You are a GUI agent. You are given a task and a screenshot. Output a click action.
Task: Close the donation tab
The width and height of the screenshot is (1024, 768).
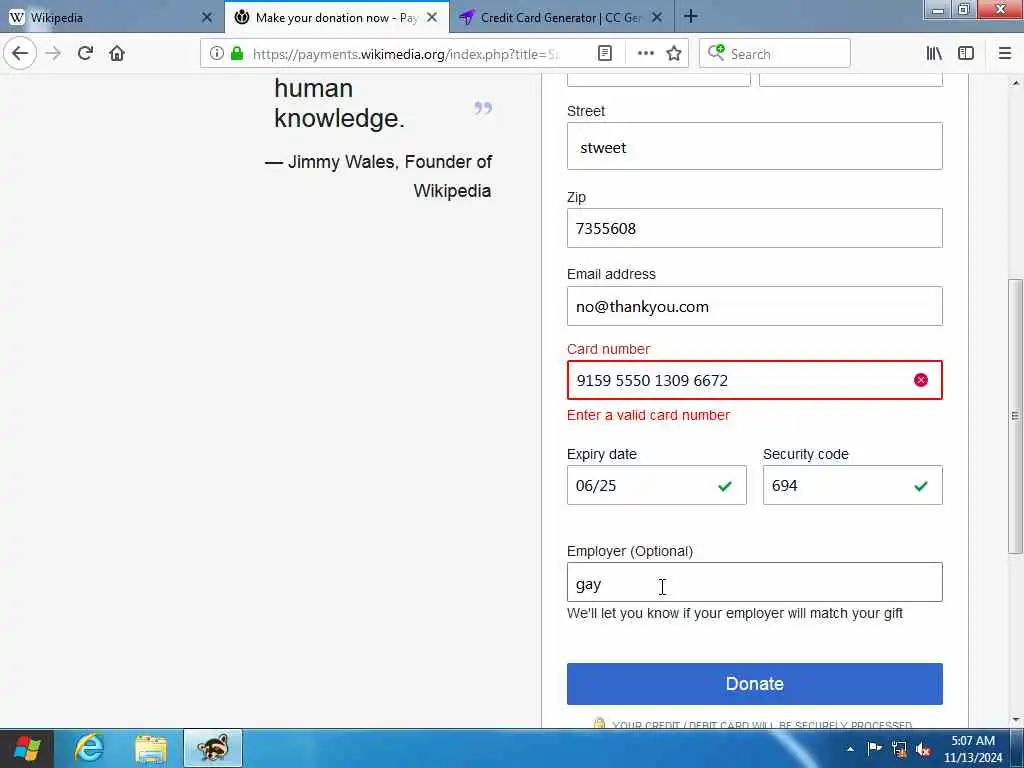tap(432, 18)
